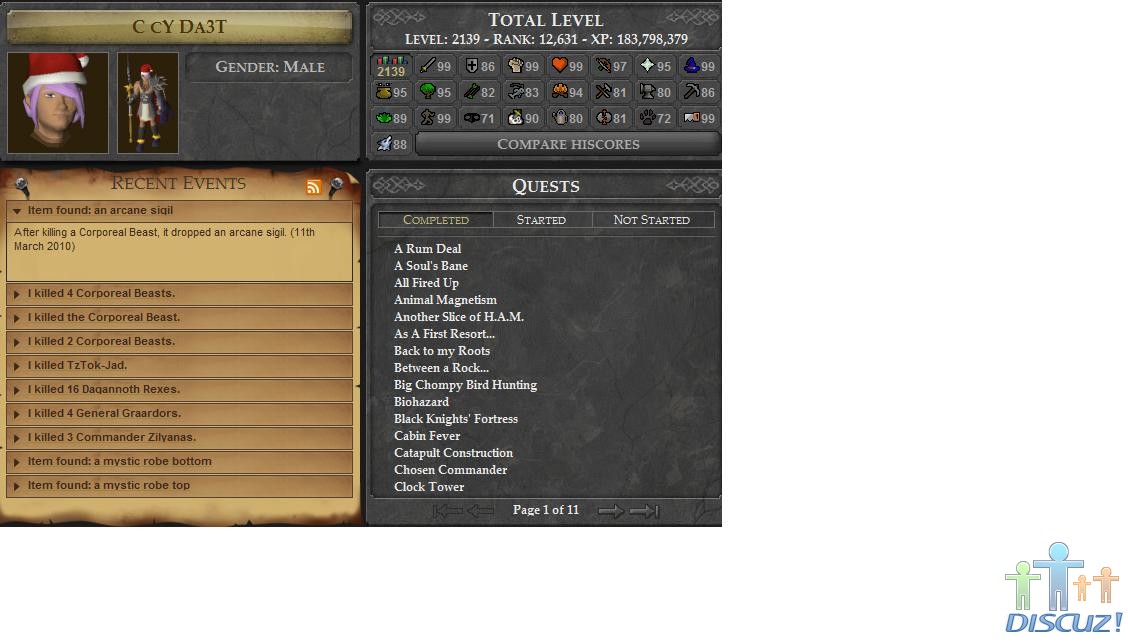Select the total level 2139 icon
Viewport: 1128px width, 642px height.
pos(391,66)
